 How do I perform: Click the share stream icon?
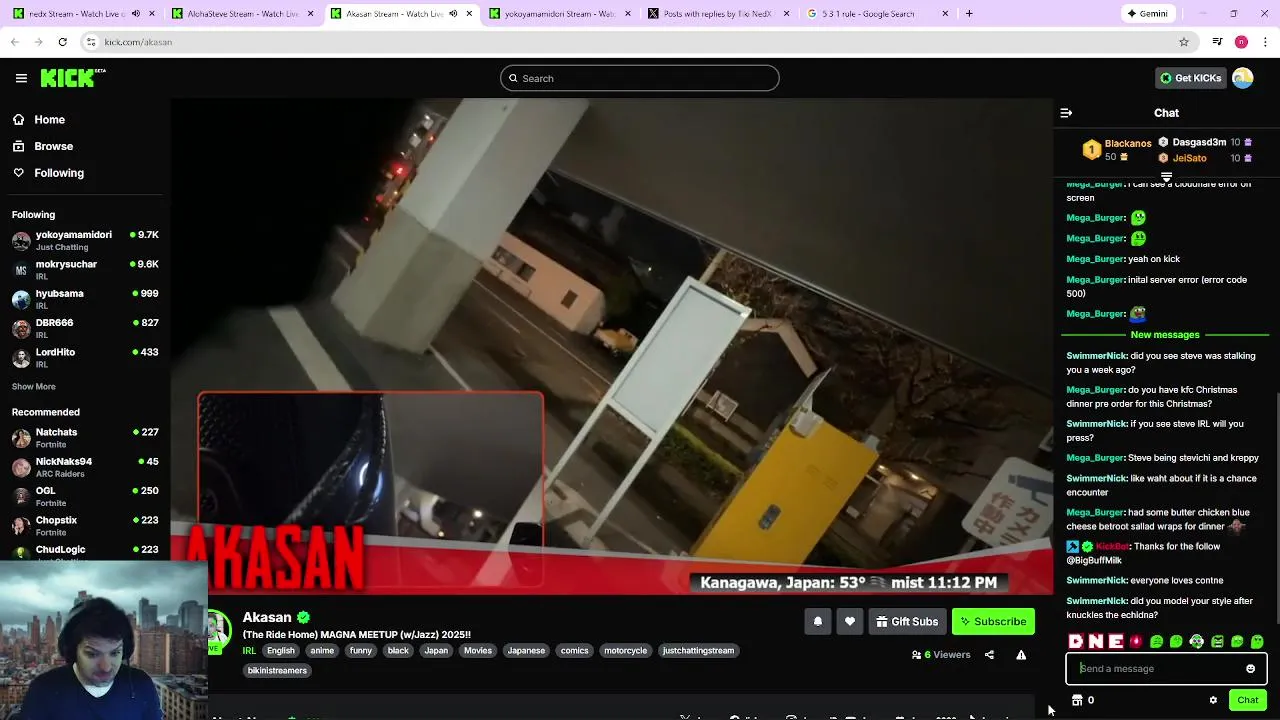(x=989, y=655)
